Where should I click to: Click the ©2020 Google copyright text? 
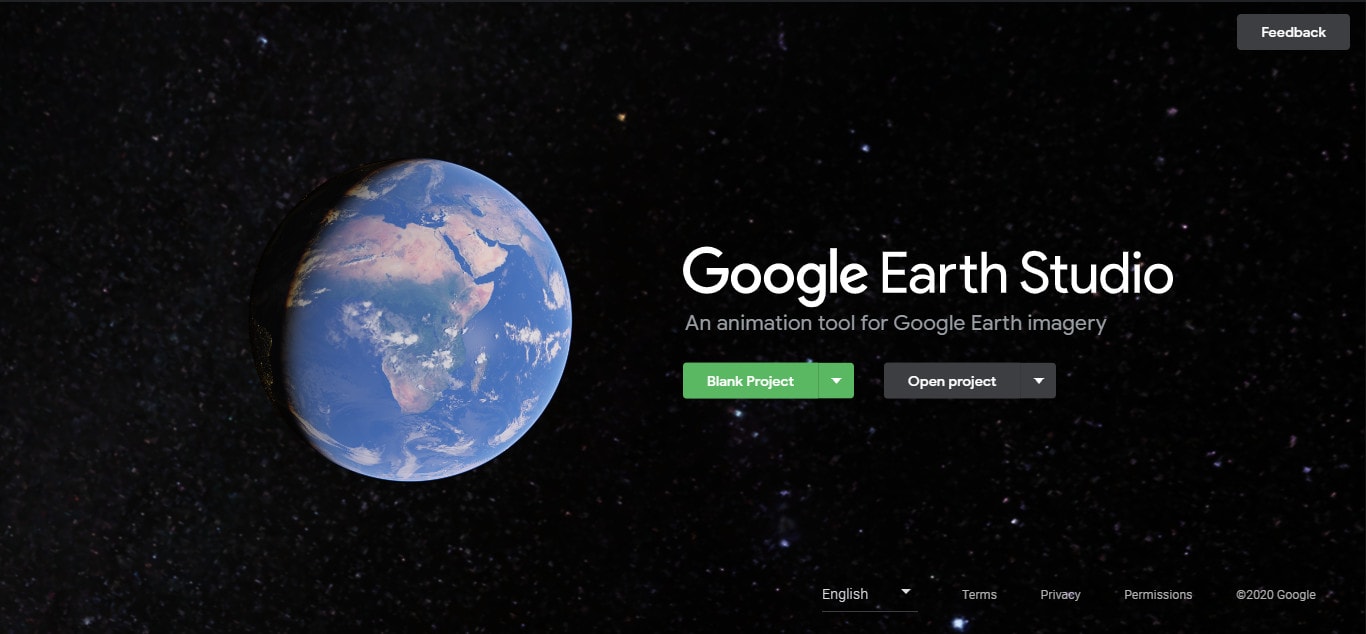click(1276, 594)
